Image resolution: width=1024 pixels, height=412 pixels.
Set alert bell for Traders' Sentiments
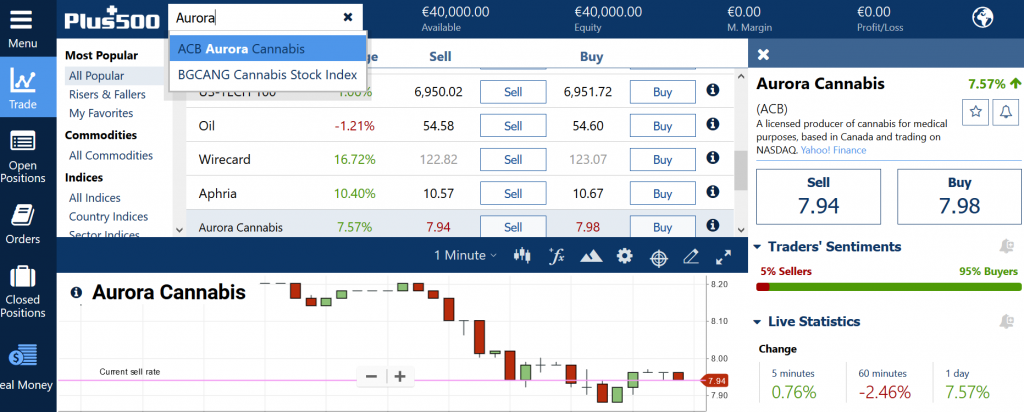coord(1006,246)
